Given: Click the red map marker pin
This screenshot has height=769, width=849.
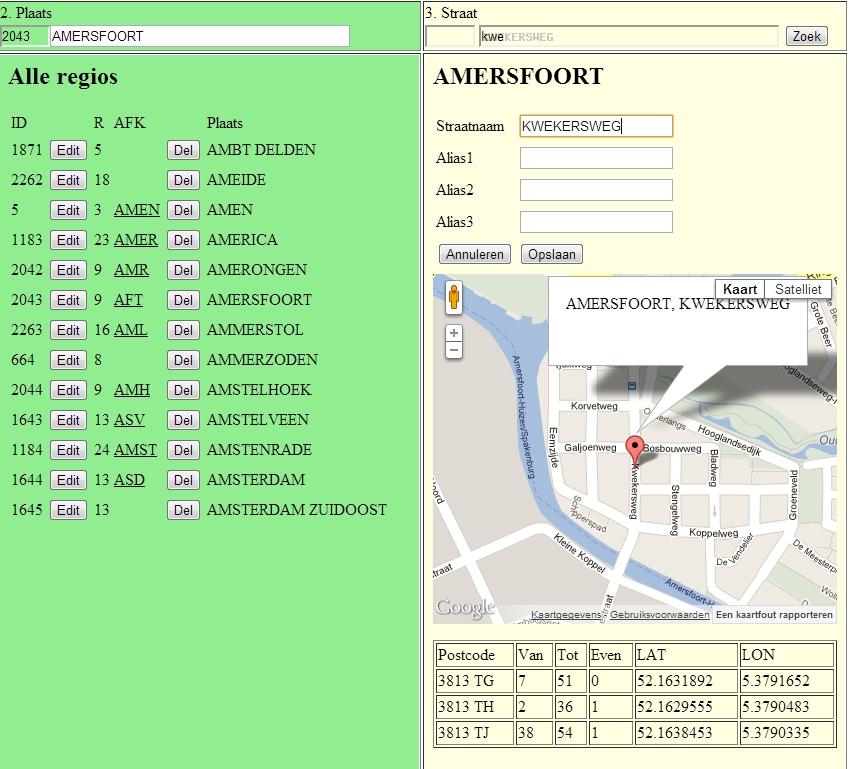Looking at the screenshot, I should click(x=634, y=449).
